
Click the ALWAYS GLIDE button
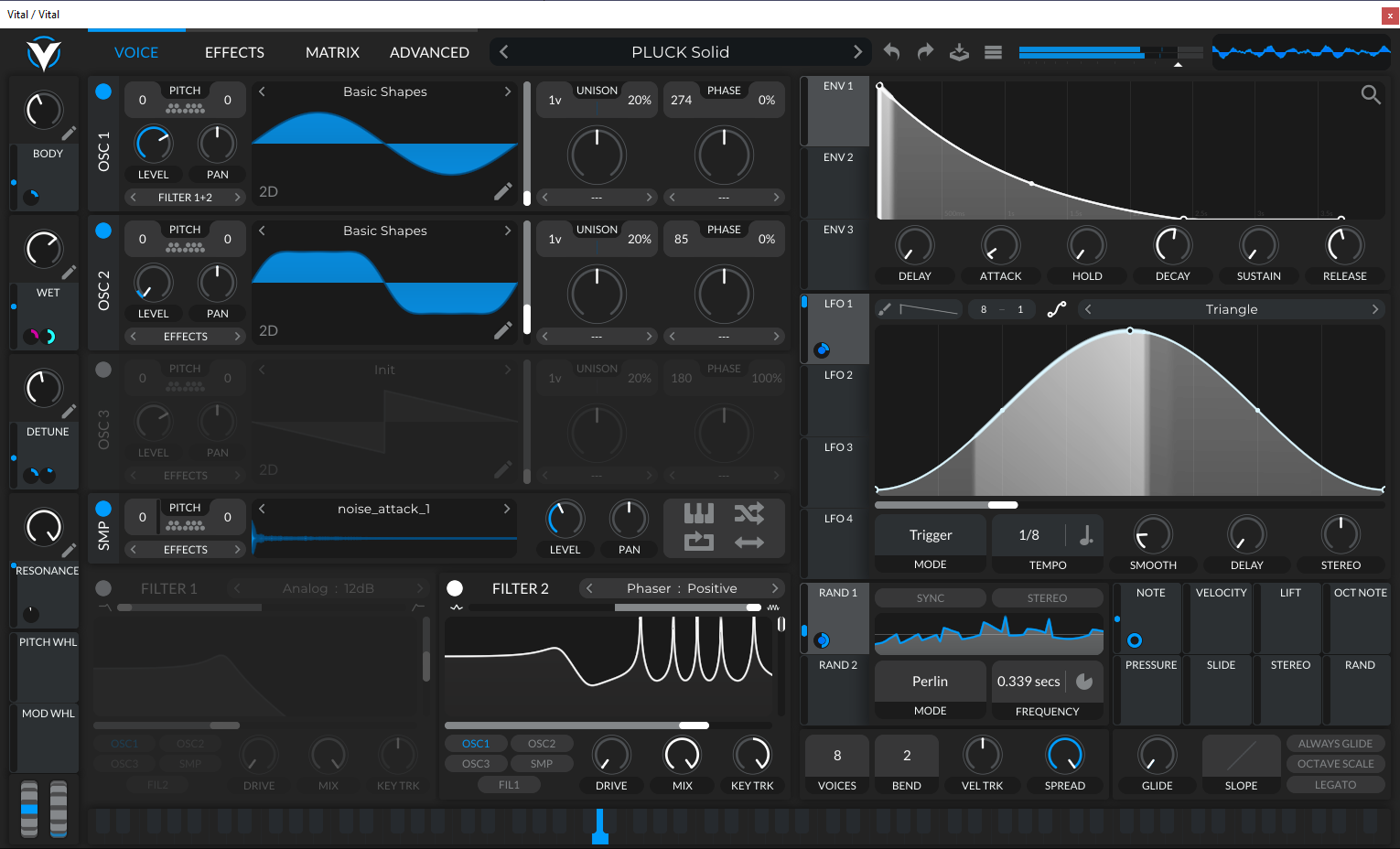tap(1335, 744)
